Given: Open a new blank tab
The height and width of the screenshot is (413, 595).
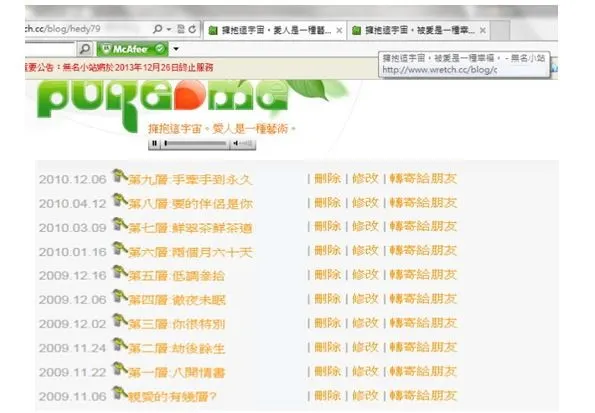Looking at the screenshot, I should [500, 30].
